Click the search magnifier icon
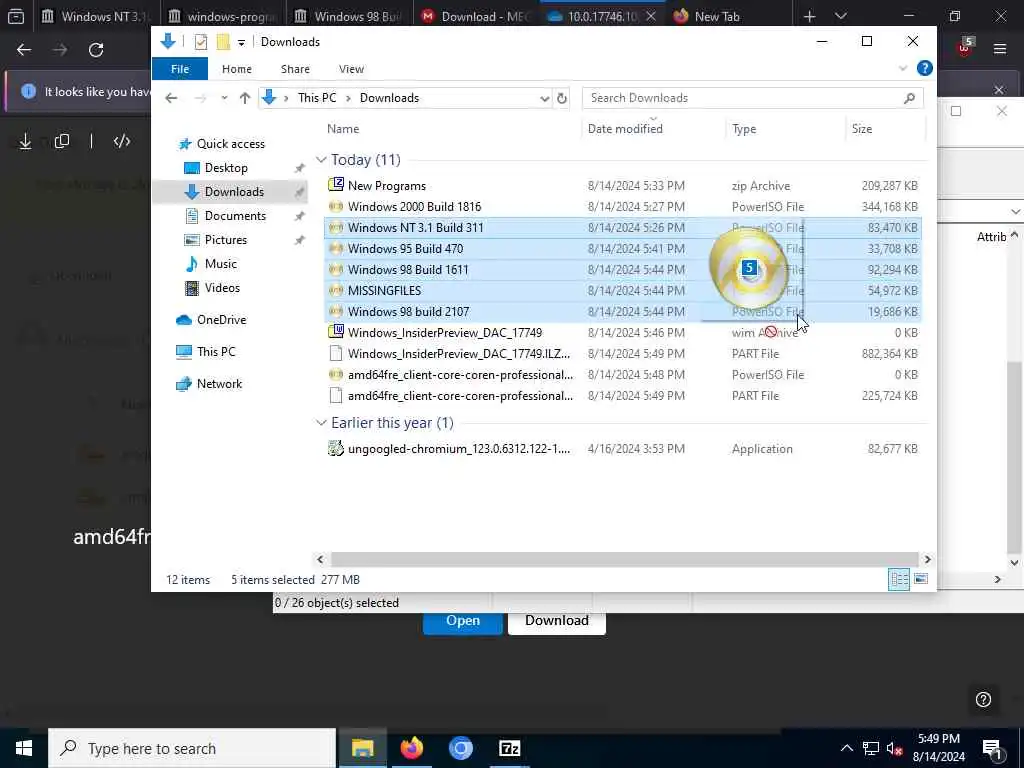The width and height of the screenshot is (1024, 768). 909,98
